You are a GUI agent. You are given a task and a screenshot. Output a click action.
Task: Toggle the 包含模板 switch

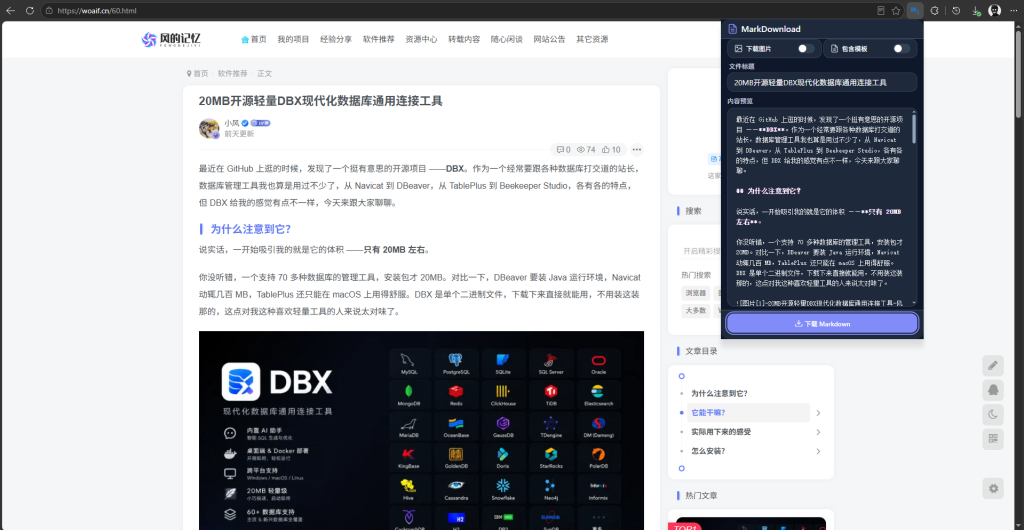tap(901, 48)
